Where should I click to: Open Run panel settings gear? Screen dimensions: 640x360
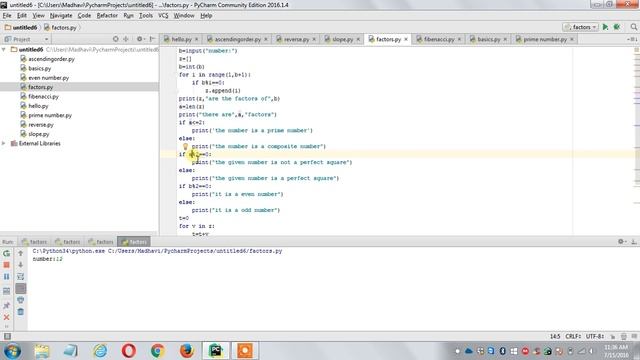pyautogui.click(x=621, y=242)
